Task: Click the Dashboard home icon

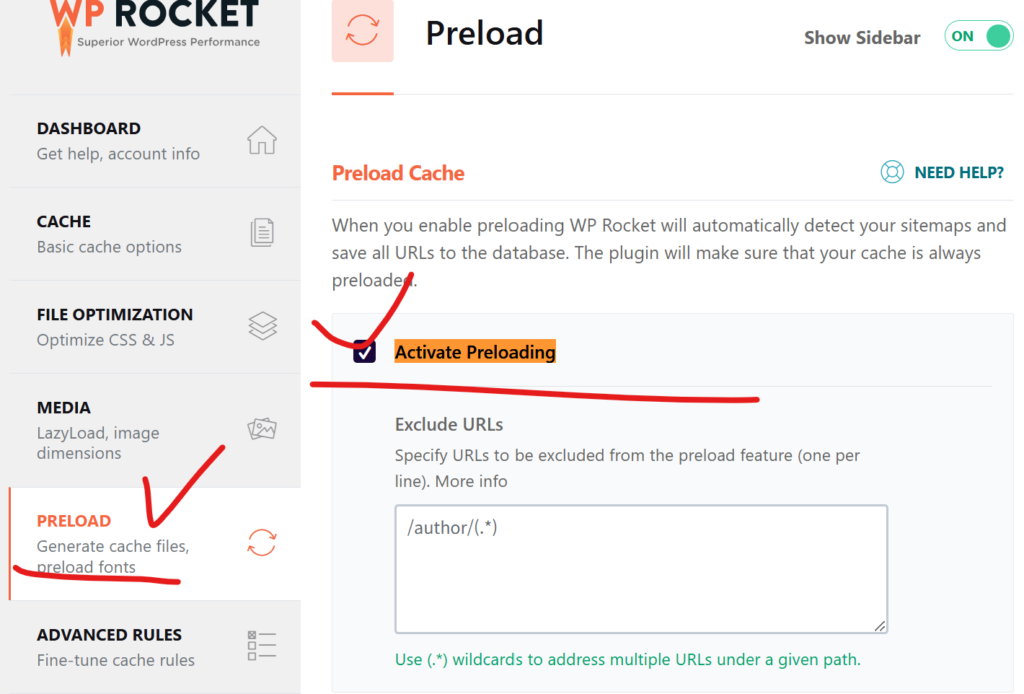Action: (x=262, y=140)
